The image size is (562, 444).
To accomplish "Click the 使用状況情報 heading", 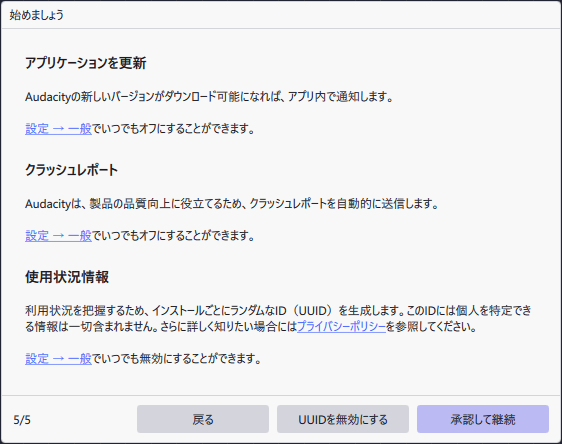I will point(67,277).
